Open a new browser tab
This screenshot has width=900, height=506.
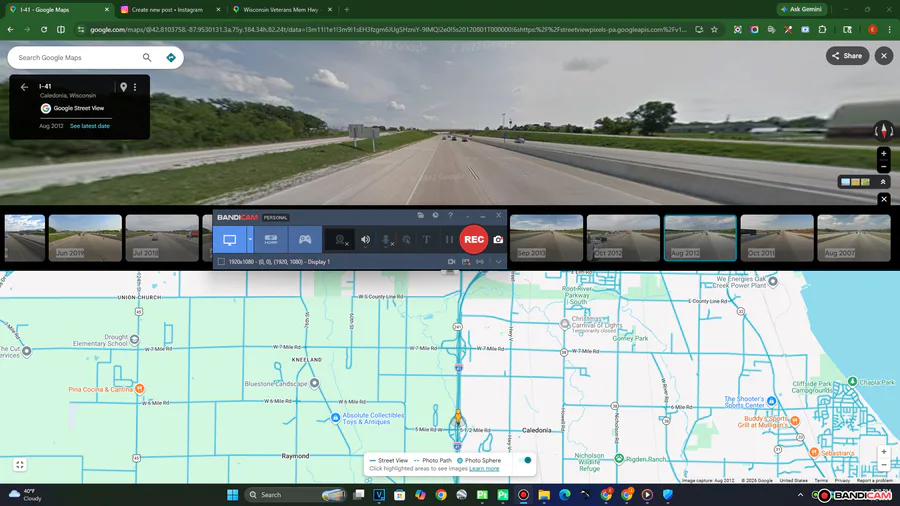347,10
